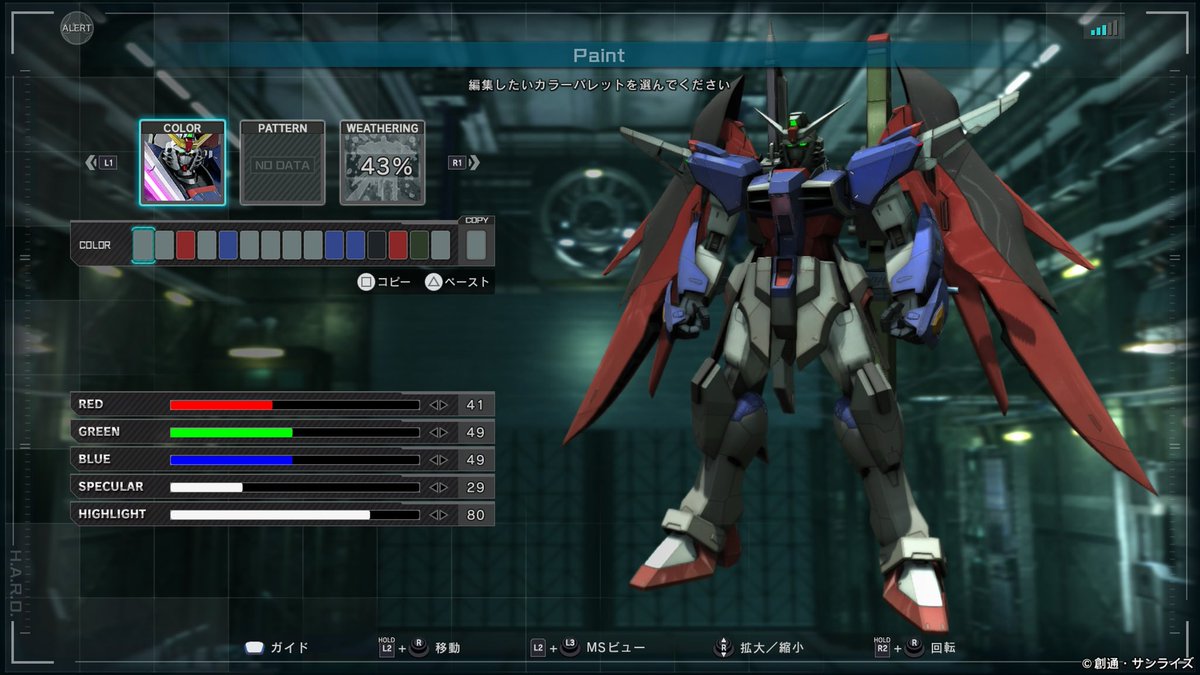The width and height of the screenshot is (1200, 675).
Task: Click the SPECULAR label
Action: coord(111,486)
